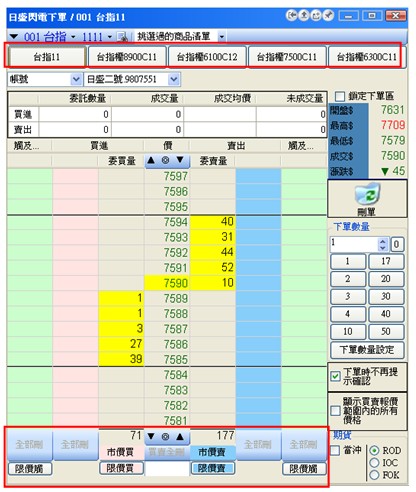This screenshot has width=416, height=492.
Task: Check 顯示買賣報價範圍內的所有價格
Action: [x=335, y=410]
